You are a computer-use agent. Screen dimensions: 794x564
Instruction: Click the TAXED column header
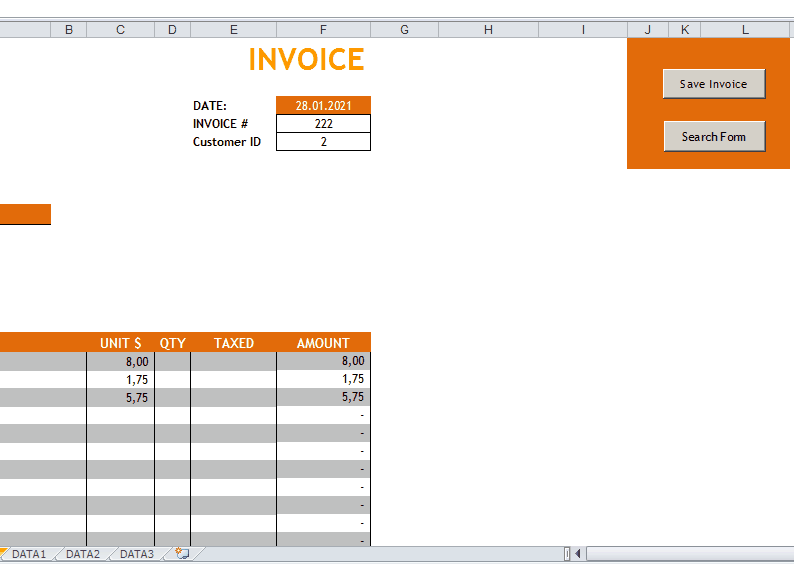click(x=234, y=343)
